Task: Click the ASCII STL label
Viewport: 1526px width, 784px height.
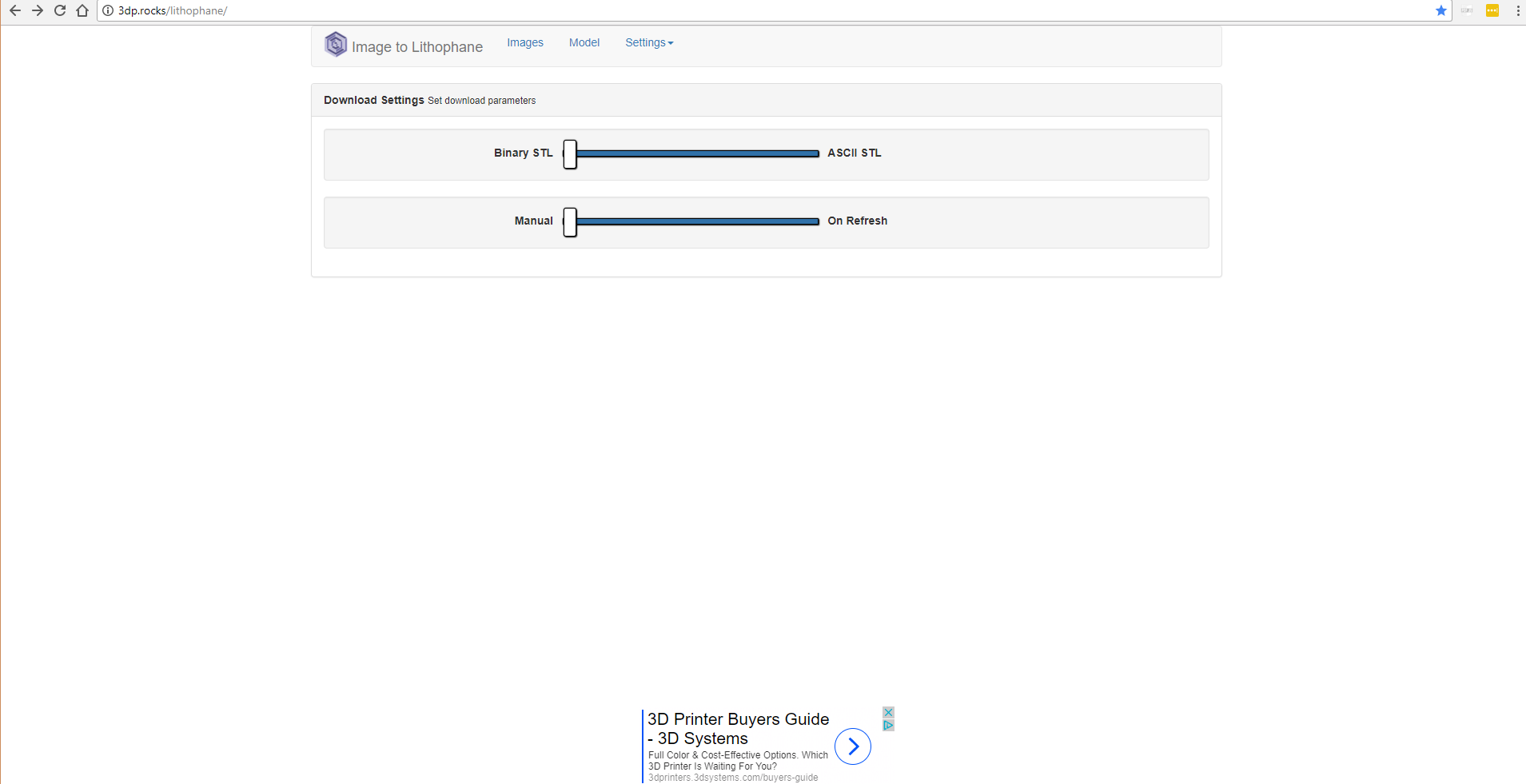Action: 855,153
